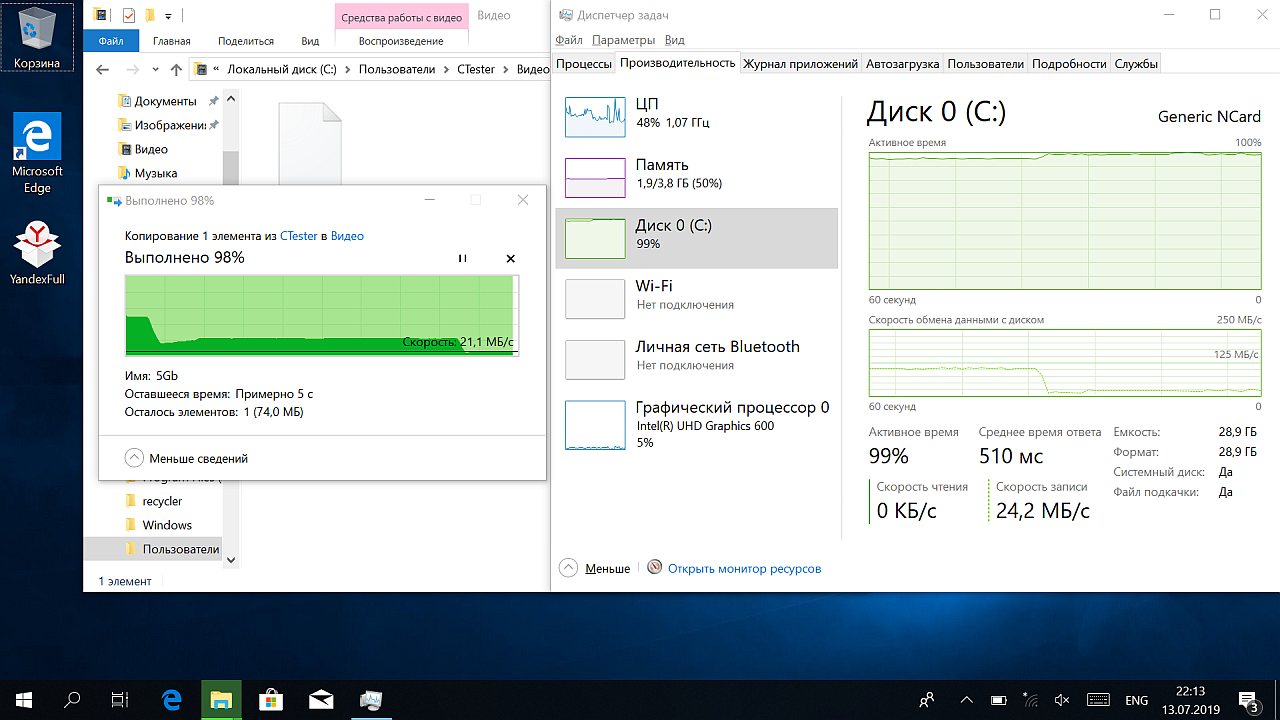Collapse Task Manager using Меньше button
This screenshot has width=1280, height=720.
pyautogui.click(x=596, y=568)
